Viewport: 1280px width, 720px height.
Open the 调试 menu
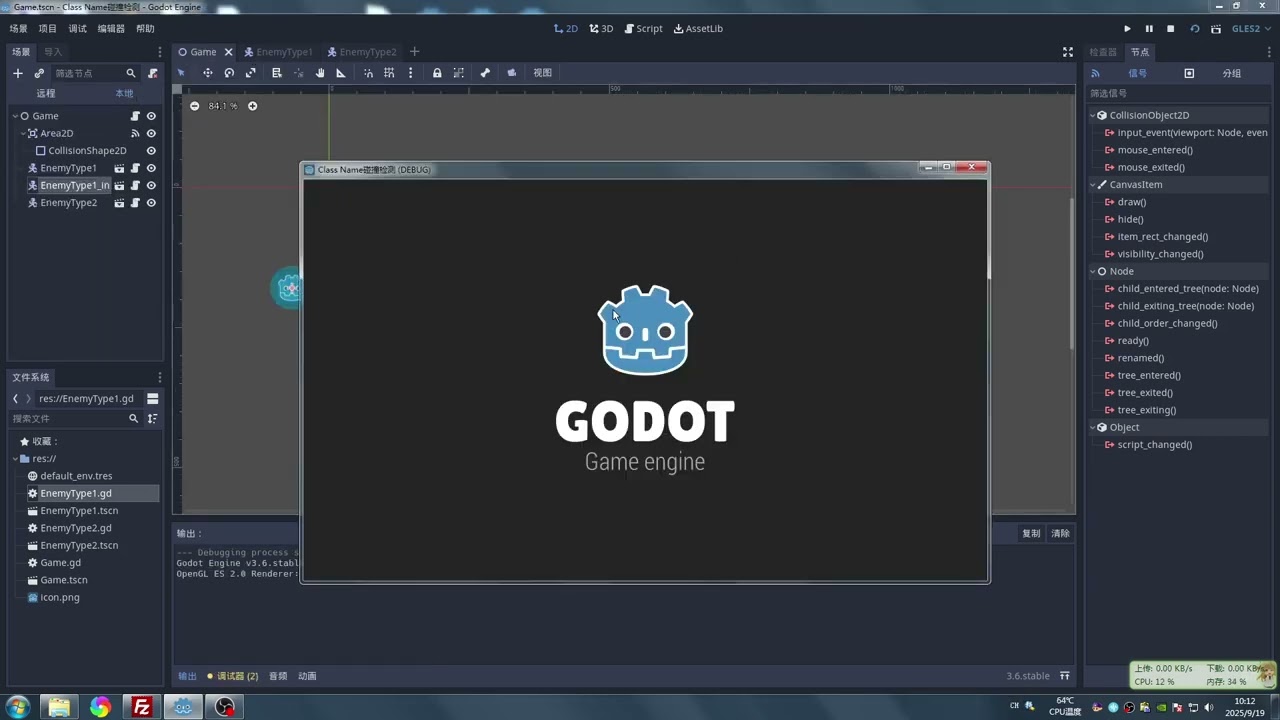coord(77,29)
